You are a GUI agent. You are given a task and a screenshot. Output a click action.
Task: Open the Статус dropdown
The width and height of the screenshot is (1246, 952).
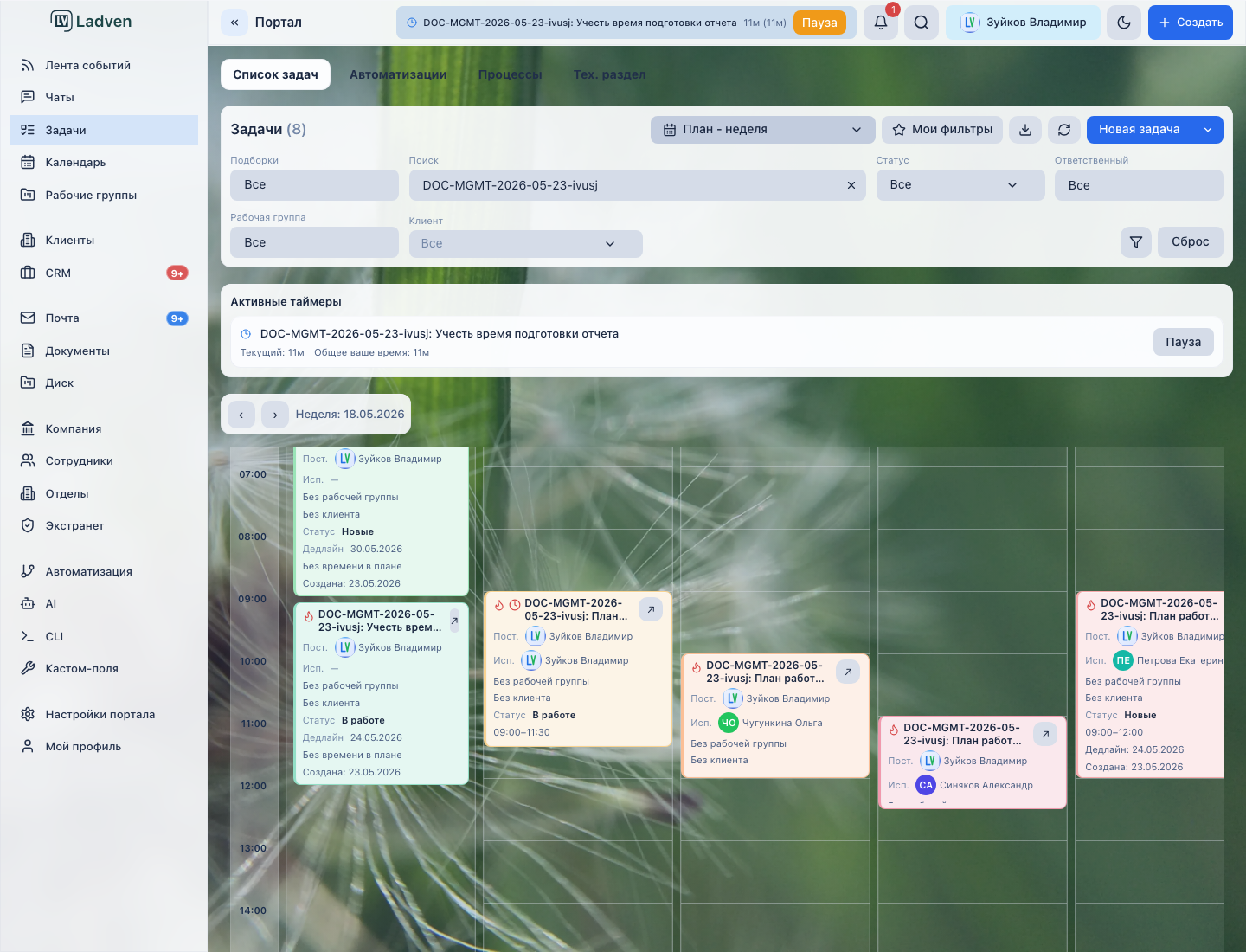click(x=960, y=185)
